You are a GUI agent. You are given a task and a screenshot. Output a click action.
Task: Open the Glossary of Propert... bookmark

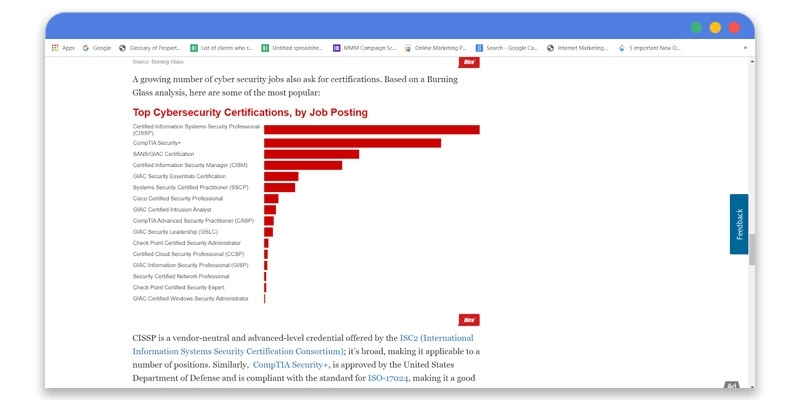(x=151, y=48)
